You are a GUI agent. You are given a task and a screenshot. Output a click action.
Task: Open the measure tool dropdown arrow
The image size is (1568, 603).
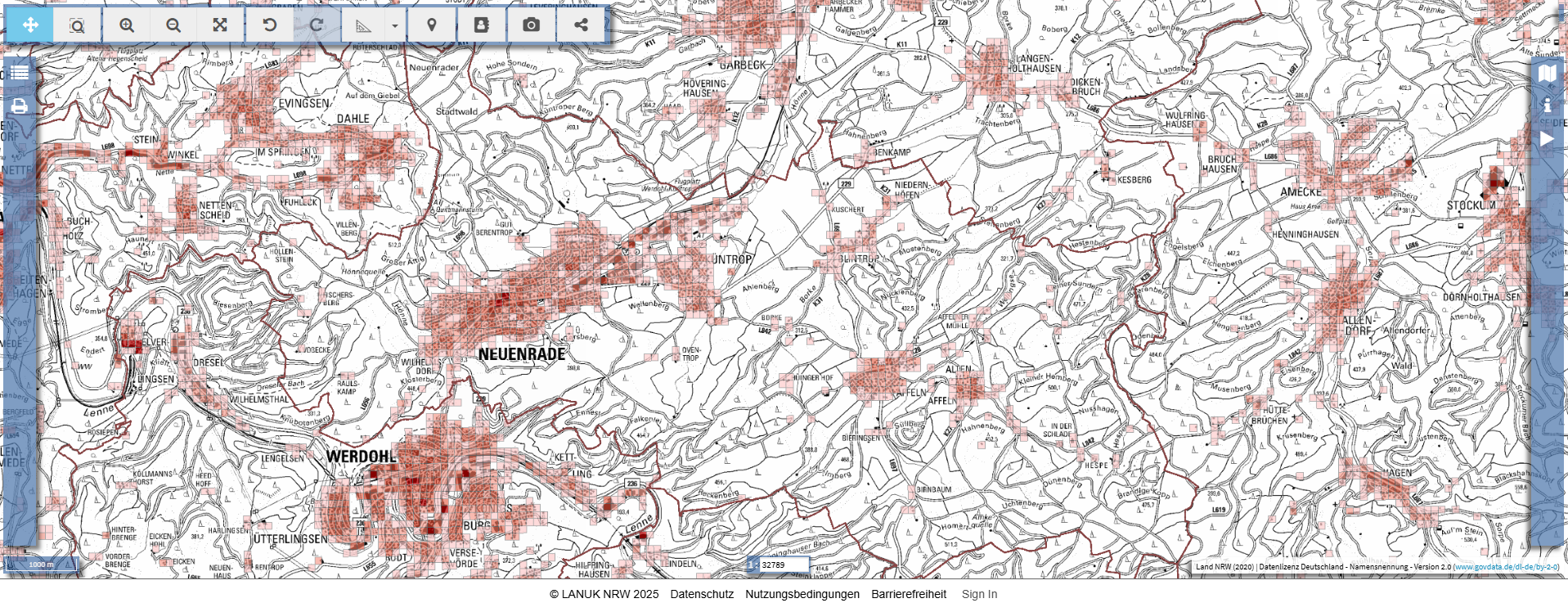[395, 25]
